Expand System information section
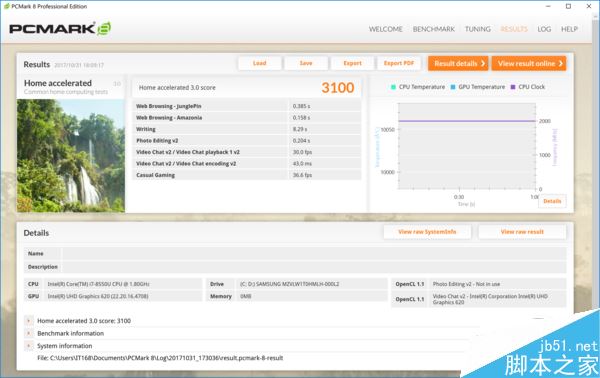The height and width of the screenshot is (378, 600). tap(29, 346)
